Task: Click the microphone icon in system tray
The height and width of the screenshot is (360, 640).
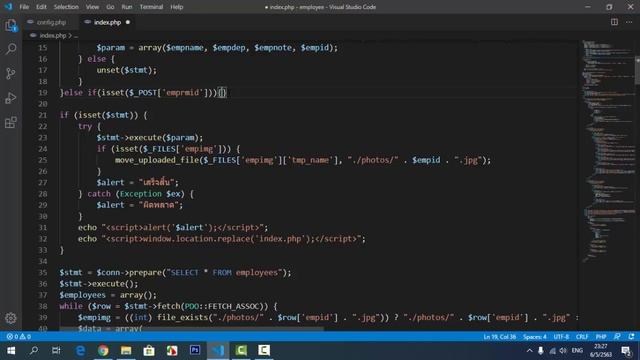Action: tap(540, 351)
